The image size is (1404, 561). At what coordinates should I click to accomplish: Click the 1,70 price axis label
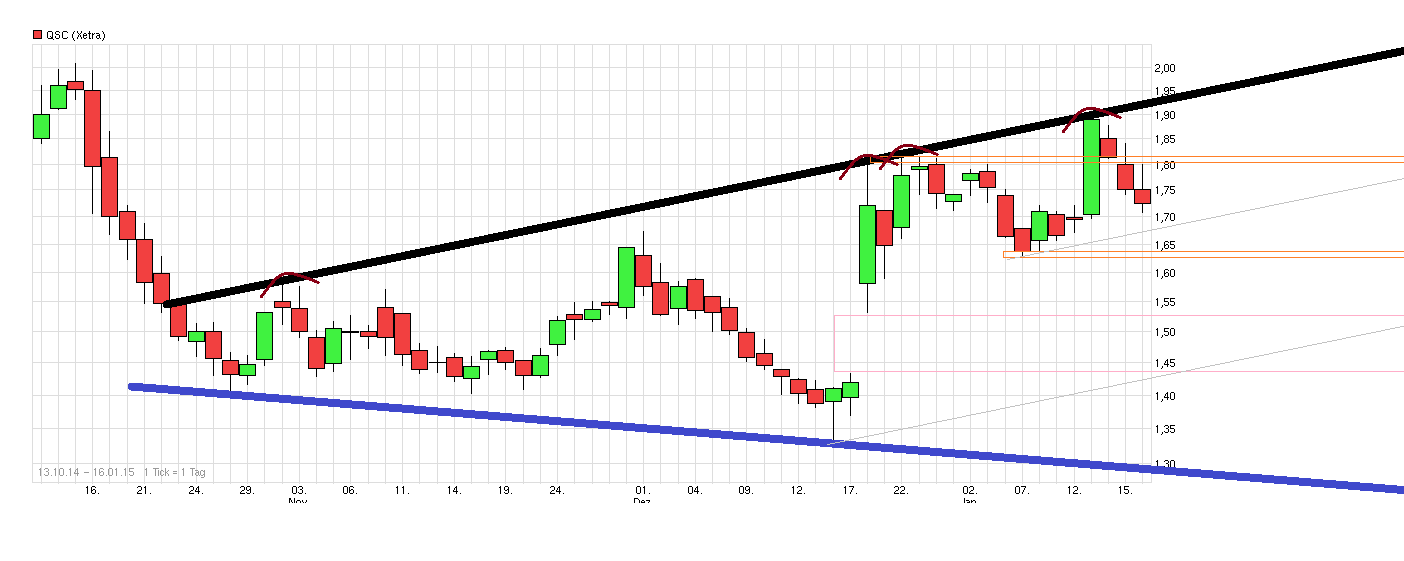click(1166, 217)
